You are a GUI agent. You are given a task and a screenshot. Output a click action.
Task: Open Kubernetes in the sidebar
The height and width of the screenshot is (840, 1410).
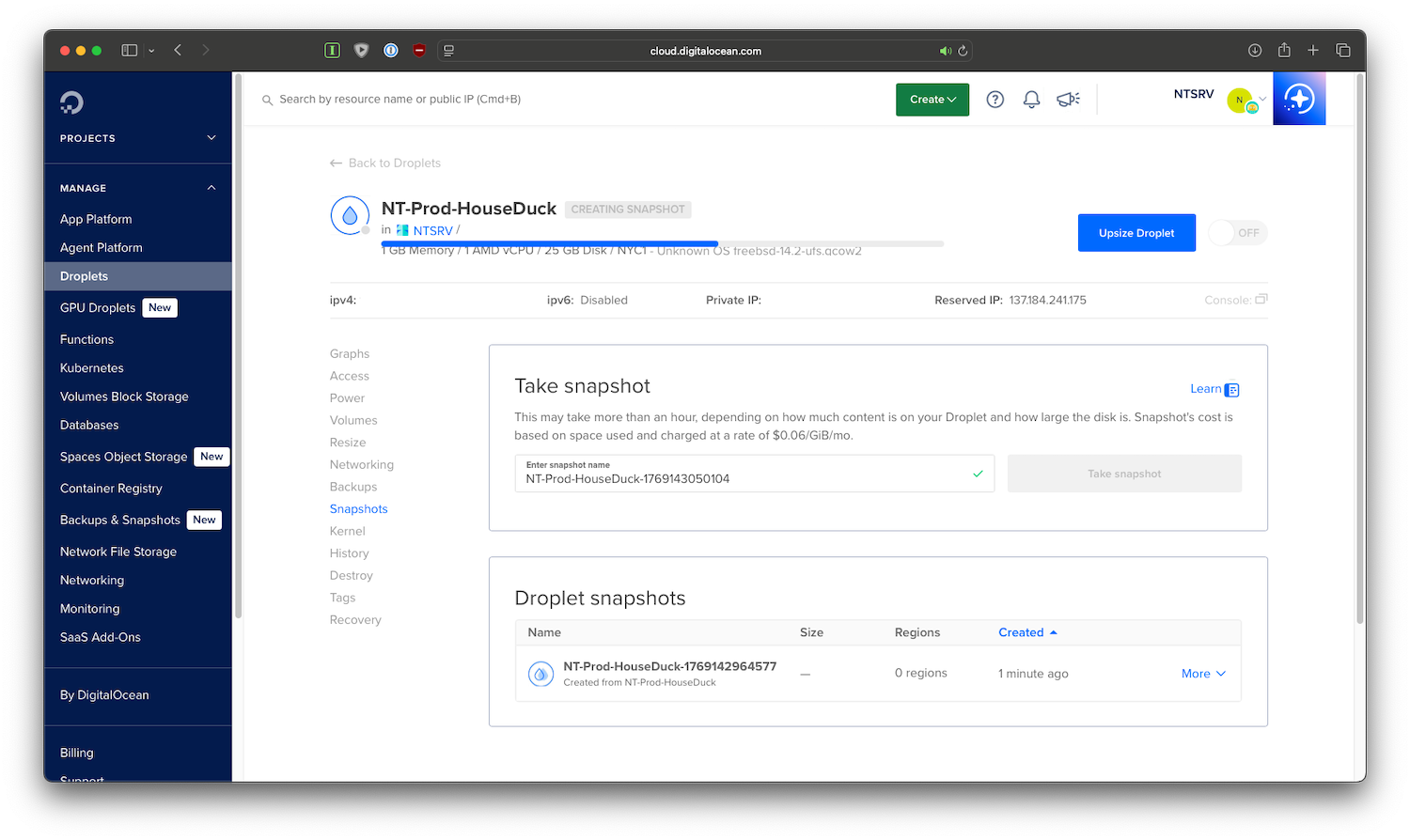pyautogui.click(x=92, y=368)
